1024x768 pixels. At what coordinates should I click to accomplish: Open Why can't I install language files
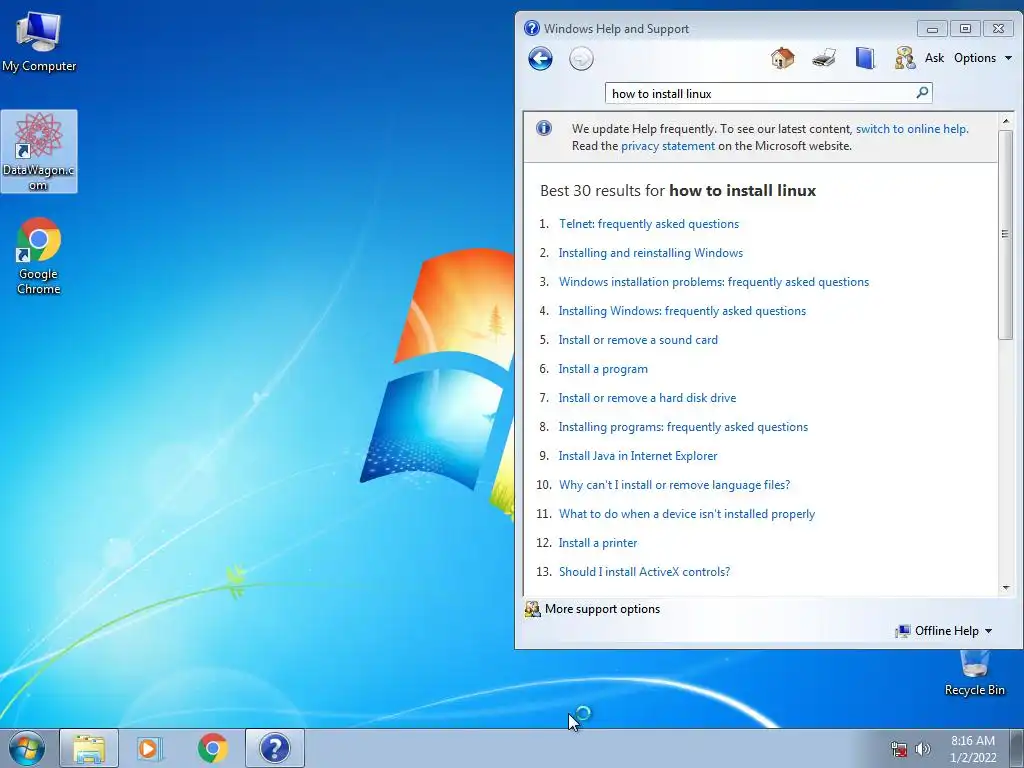(674, 485)
